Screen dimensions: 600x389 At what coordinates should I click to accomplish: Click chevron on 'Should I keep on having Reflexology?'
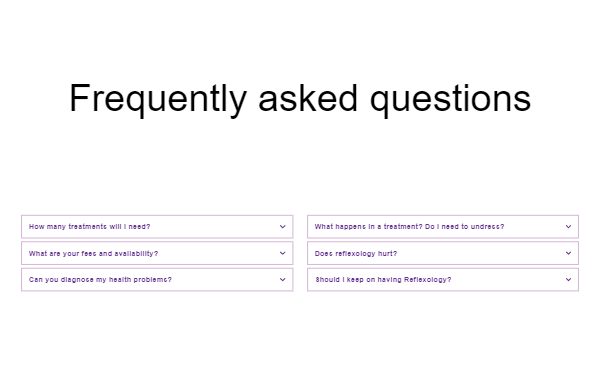click(568, 279)
